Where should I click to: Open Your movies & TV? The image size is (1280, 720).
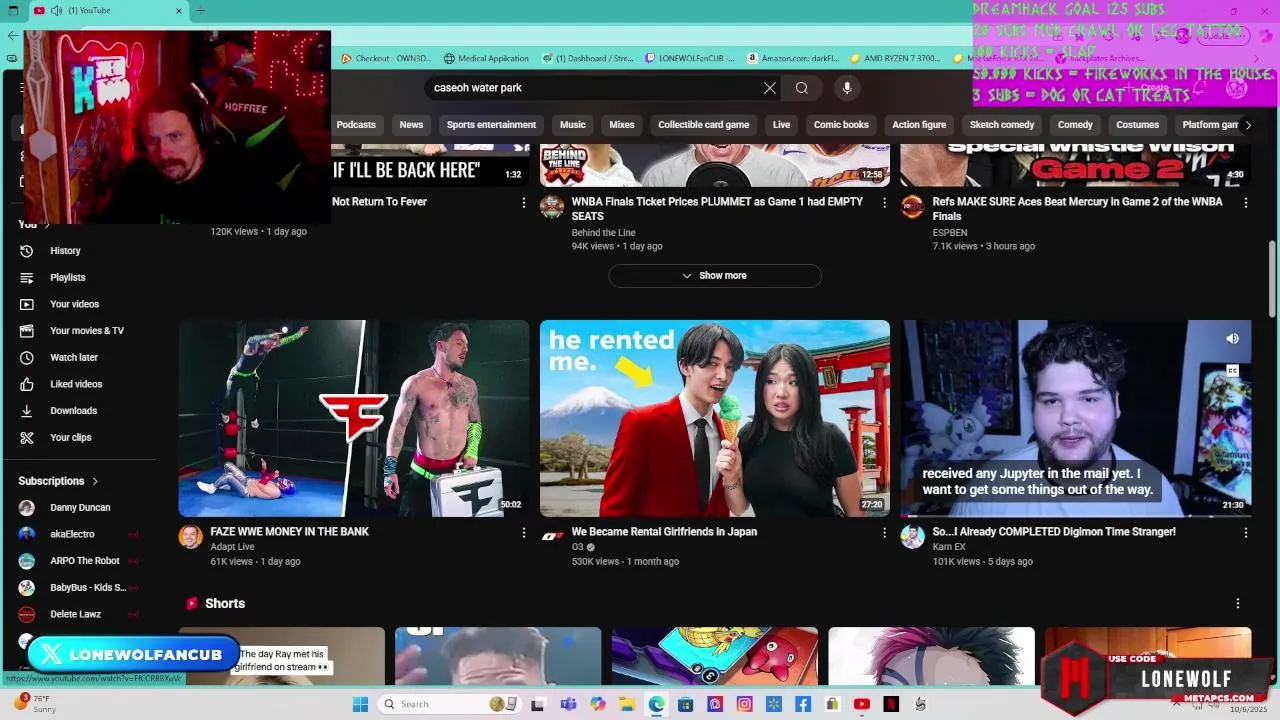point(86,331)
